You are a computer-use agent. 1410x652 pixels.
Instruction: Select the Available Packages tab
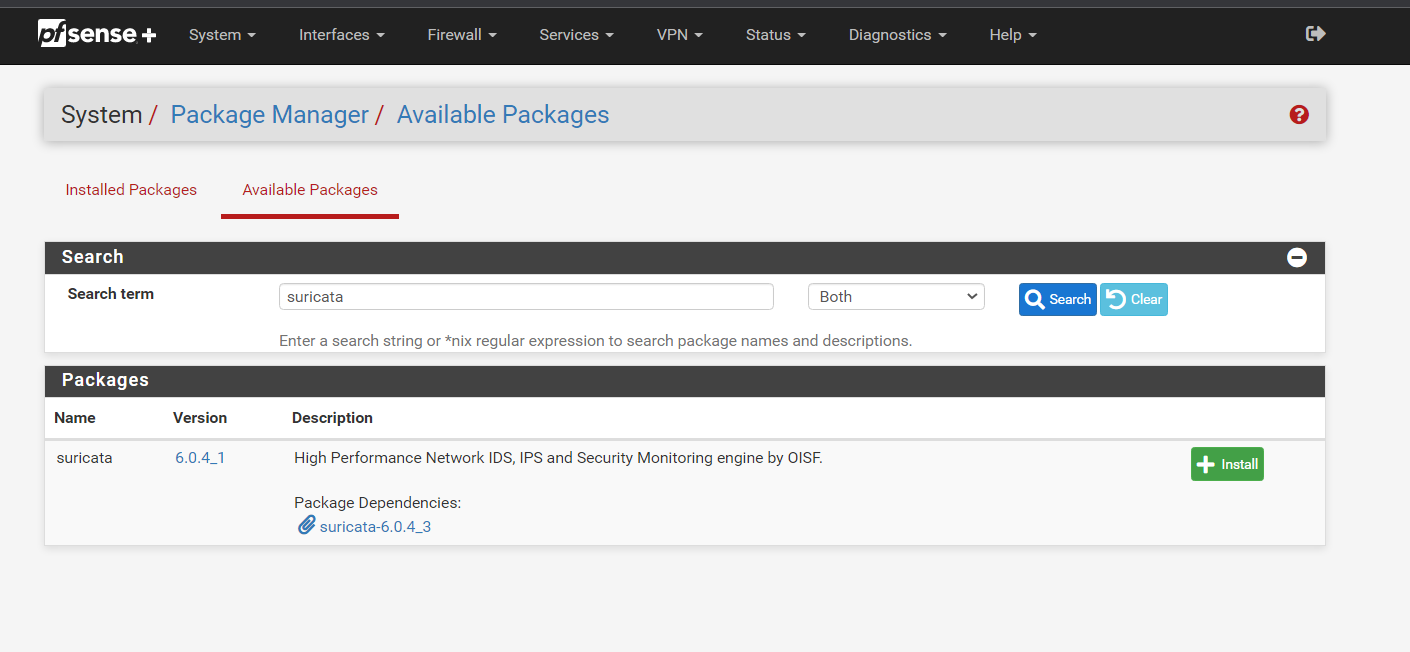(x=310, y=190)
